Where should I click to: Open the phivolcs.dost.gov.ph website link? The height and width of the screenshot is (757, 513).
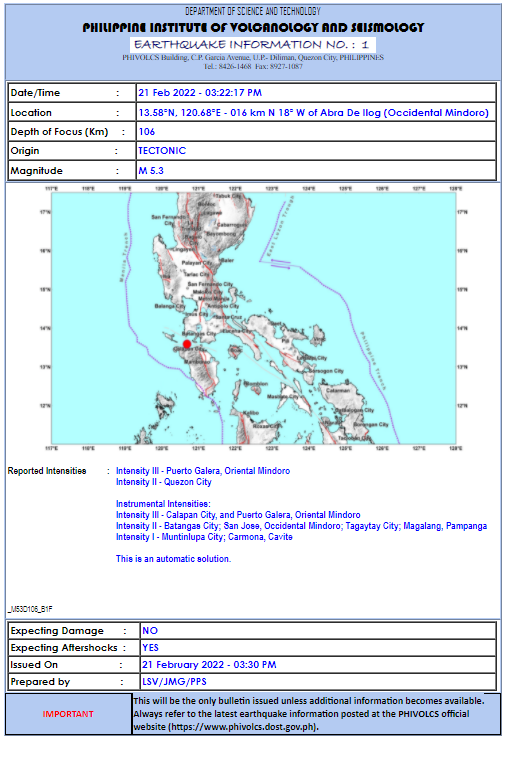pos(243,727)
